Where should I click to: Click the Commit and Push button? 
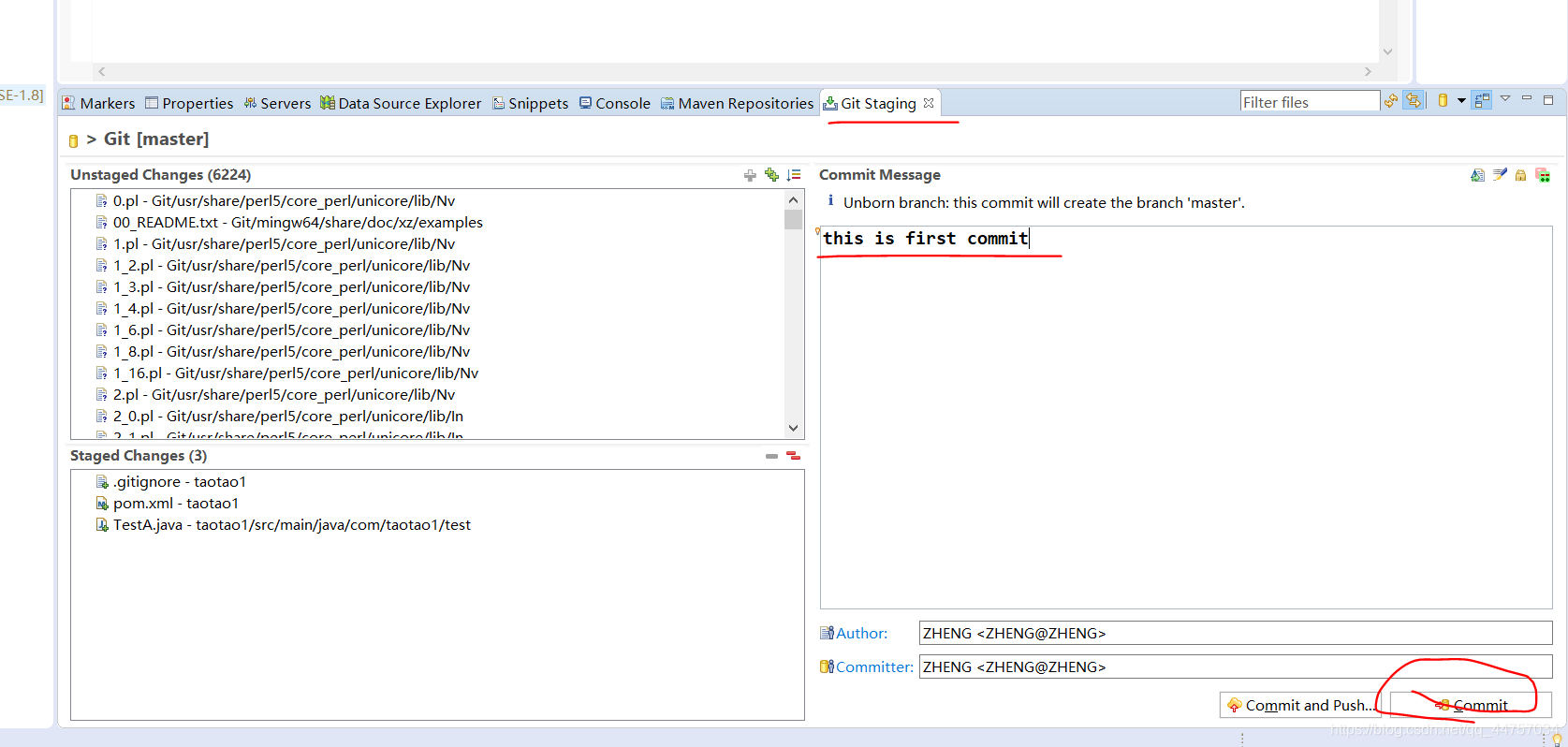click(1298, 705)
